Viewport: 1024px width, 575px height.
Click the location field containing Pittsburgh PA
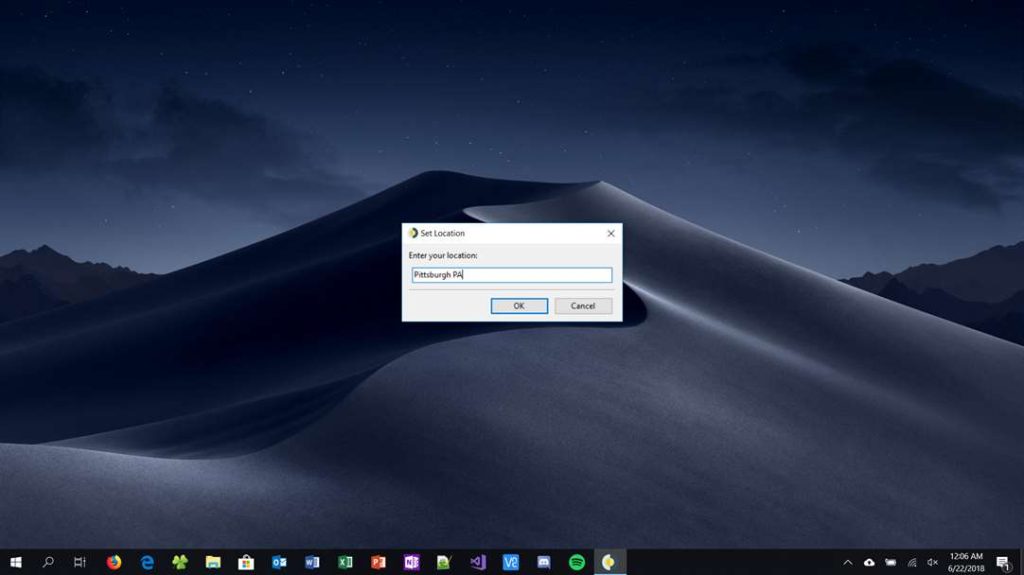pos(511,275)
